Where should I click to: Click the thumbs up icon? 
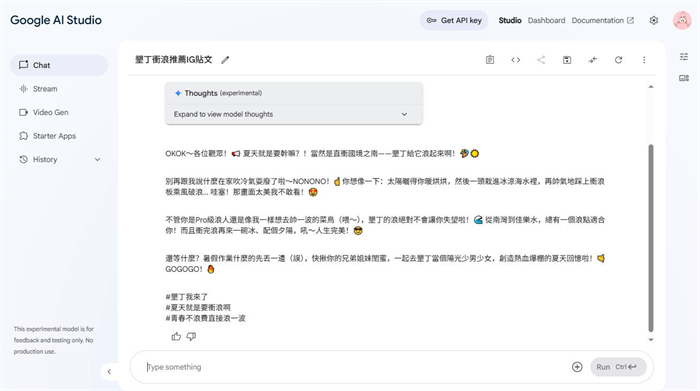176,337
